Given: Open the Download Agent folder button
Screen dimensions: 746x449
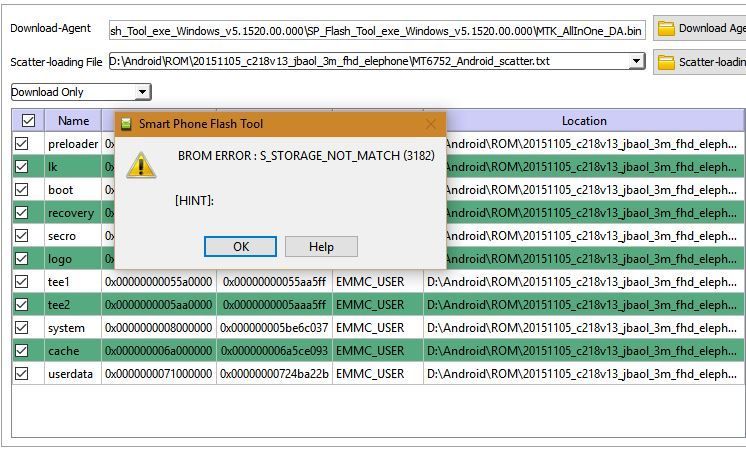Looking at the screenshot, I should [x=699, y=28].
